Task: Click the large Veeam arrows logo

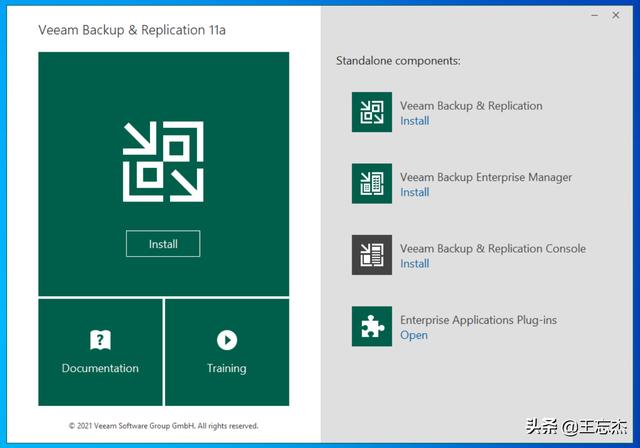Action: tap(163, 162)
